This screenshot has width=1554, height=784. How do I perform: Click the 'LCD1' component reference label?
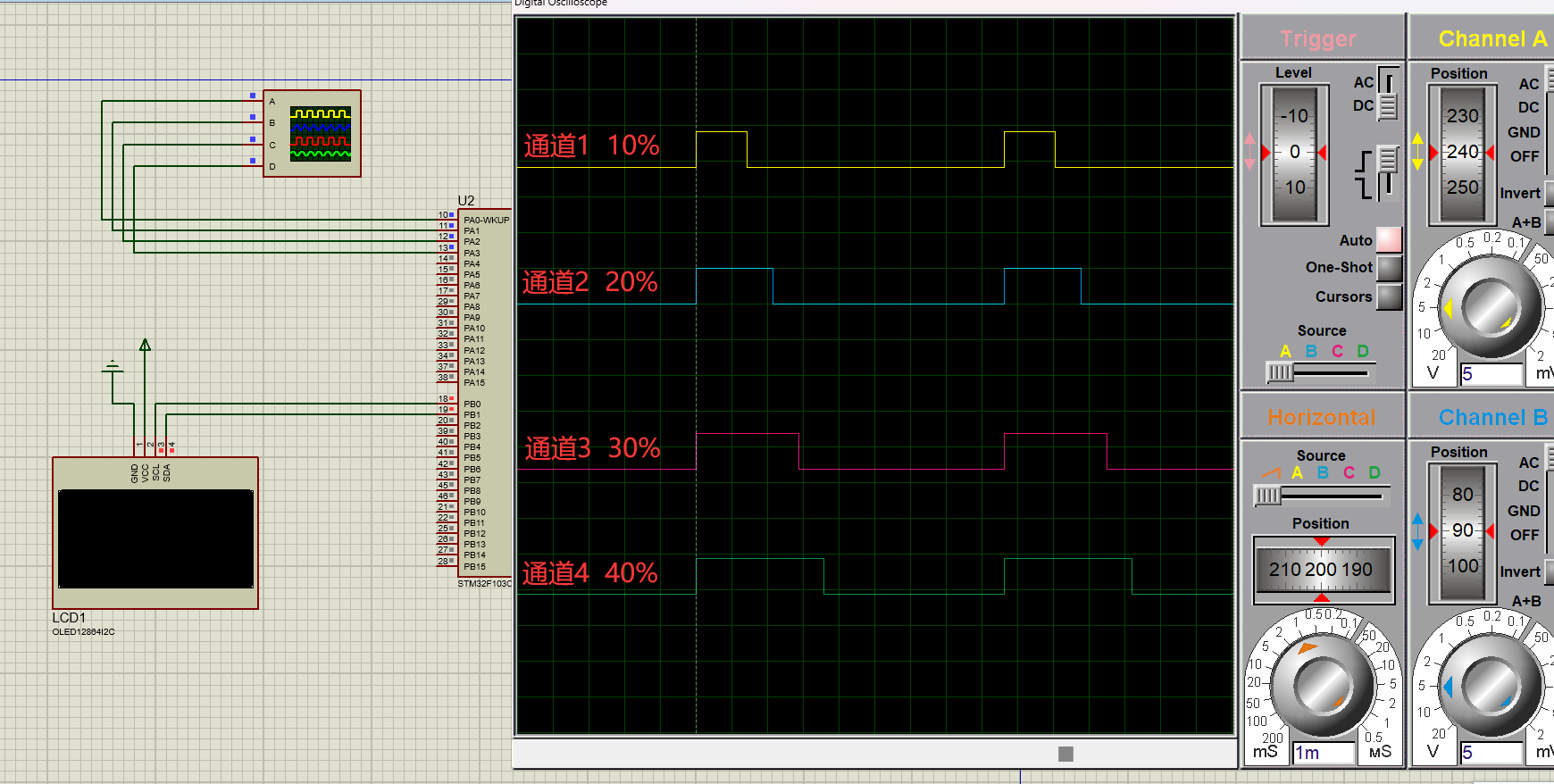69,617
